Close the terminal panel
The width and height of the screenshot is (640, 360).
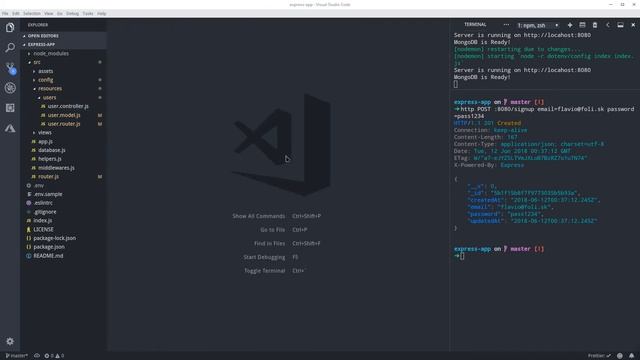(x=633, y=25)
